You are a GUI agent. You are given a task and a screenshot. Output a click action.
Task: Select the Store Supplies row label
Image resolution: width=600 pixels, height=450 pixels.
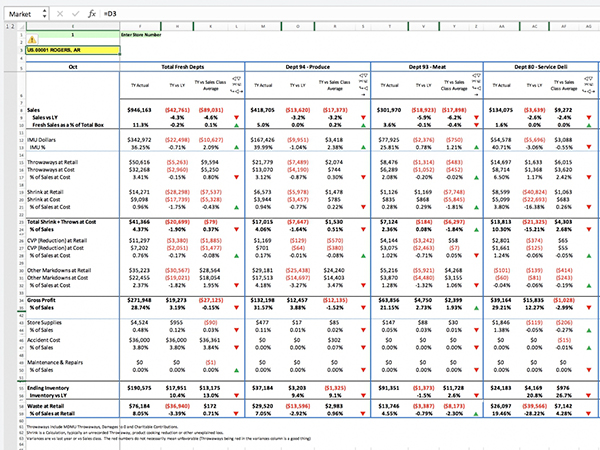44,323
